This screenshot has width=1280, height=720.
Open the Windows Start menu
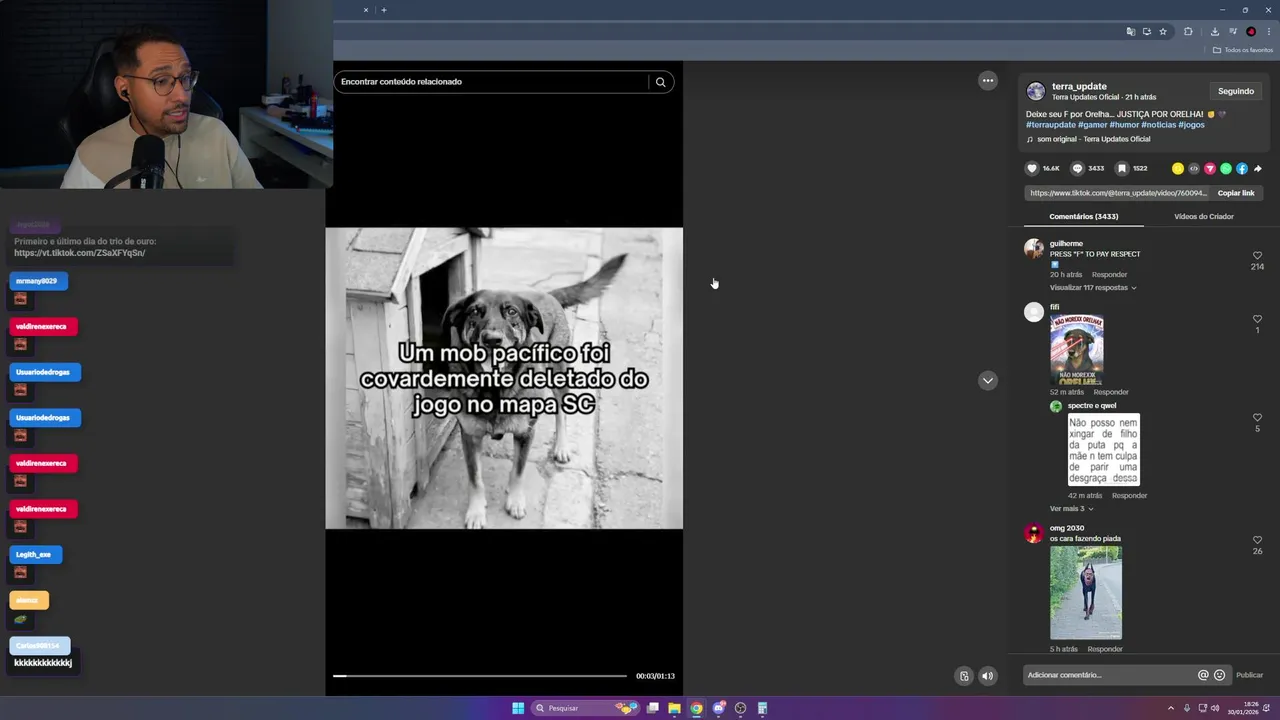(x=518, y=708)
